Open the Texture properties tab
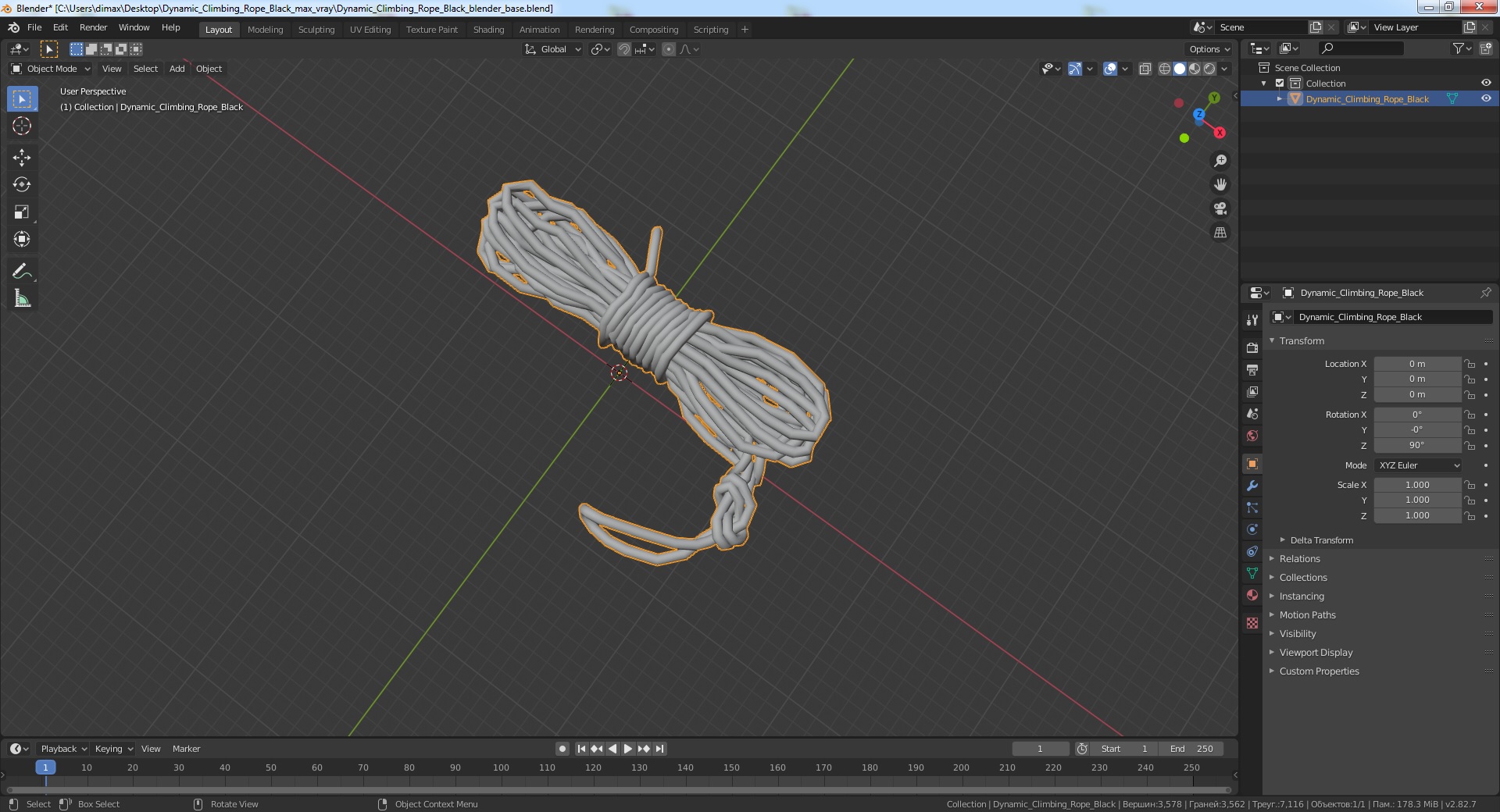The height and width of the screenshot is (812, 1500). click(1252, 623)
